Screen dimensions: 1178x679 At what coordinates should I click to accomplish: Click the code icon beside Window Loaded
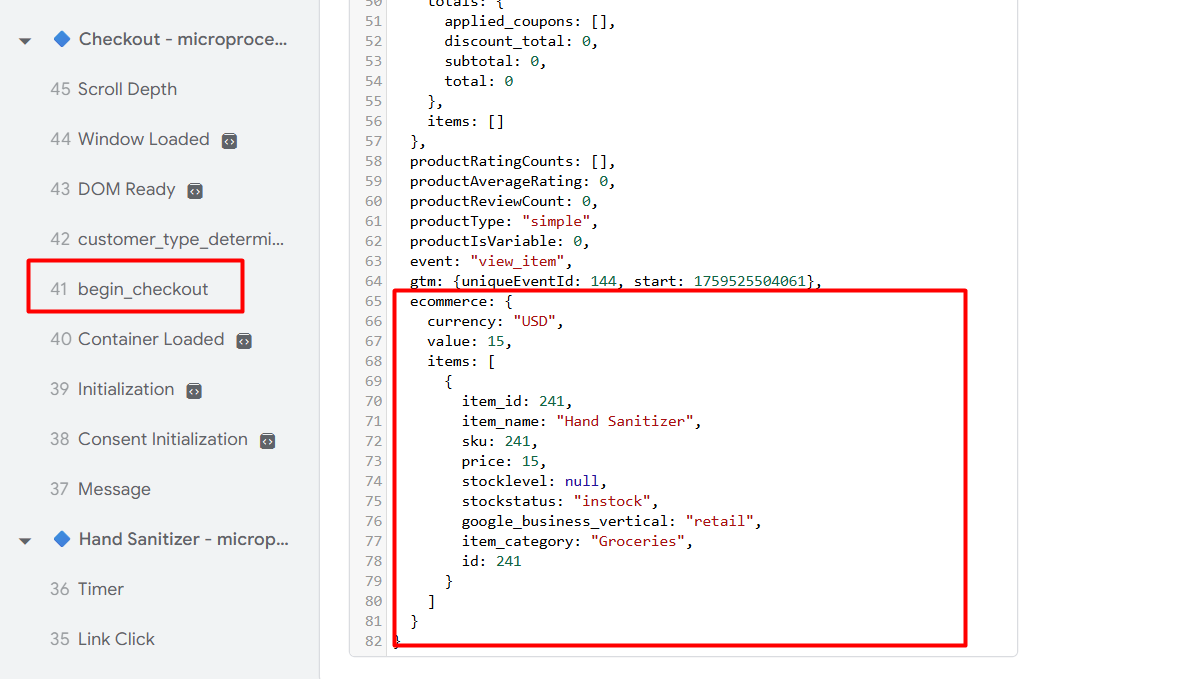[229, 140]
